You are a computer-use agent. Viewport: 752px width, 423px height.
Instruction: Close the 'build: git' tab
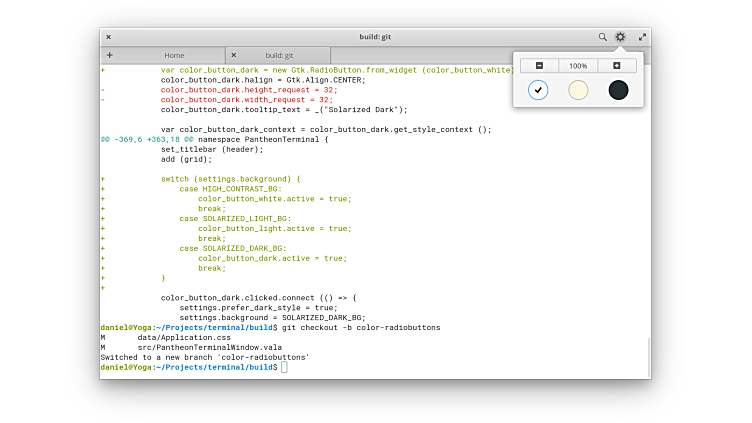point(233,55)
